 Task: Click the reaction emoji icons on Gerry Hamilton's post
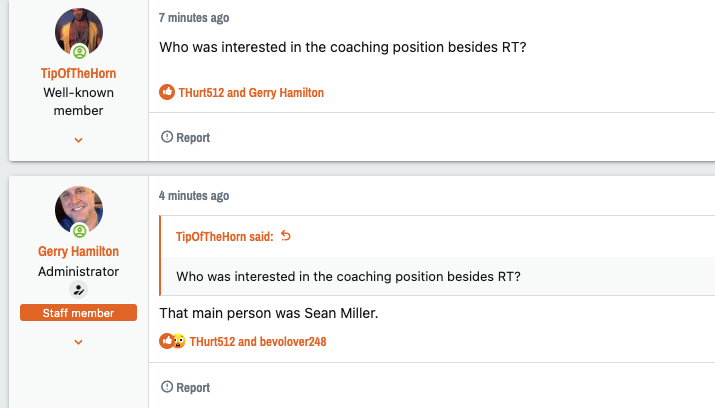(x=172, y=341)
